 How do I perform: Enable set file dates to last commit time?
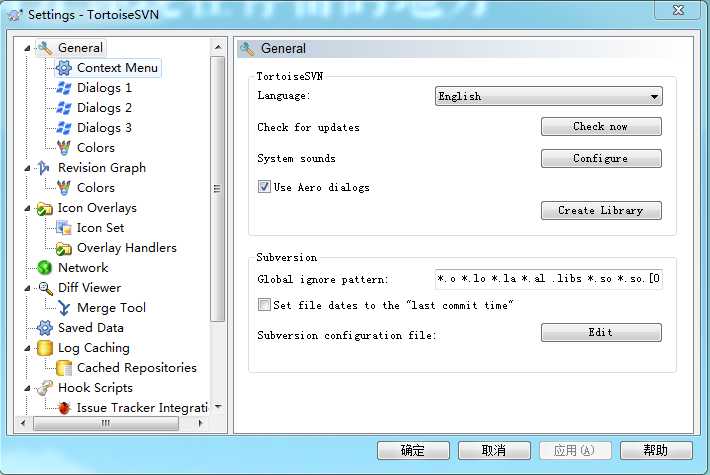pyautogui.click(x=264, y=304)
